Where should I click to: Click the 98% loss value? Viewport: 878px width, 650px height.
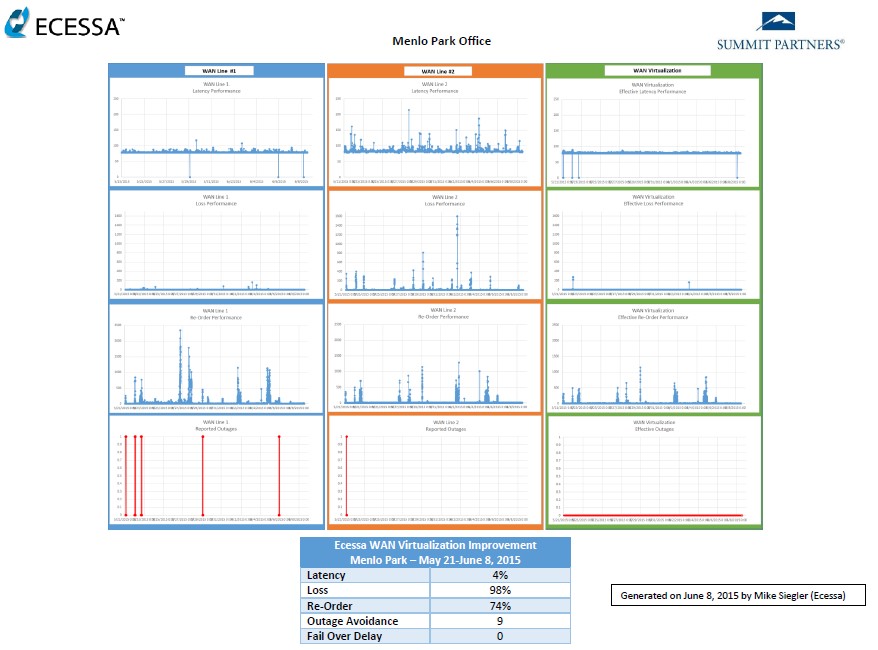pos(500,590)
